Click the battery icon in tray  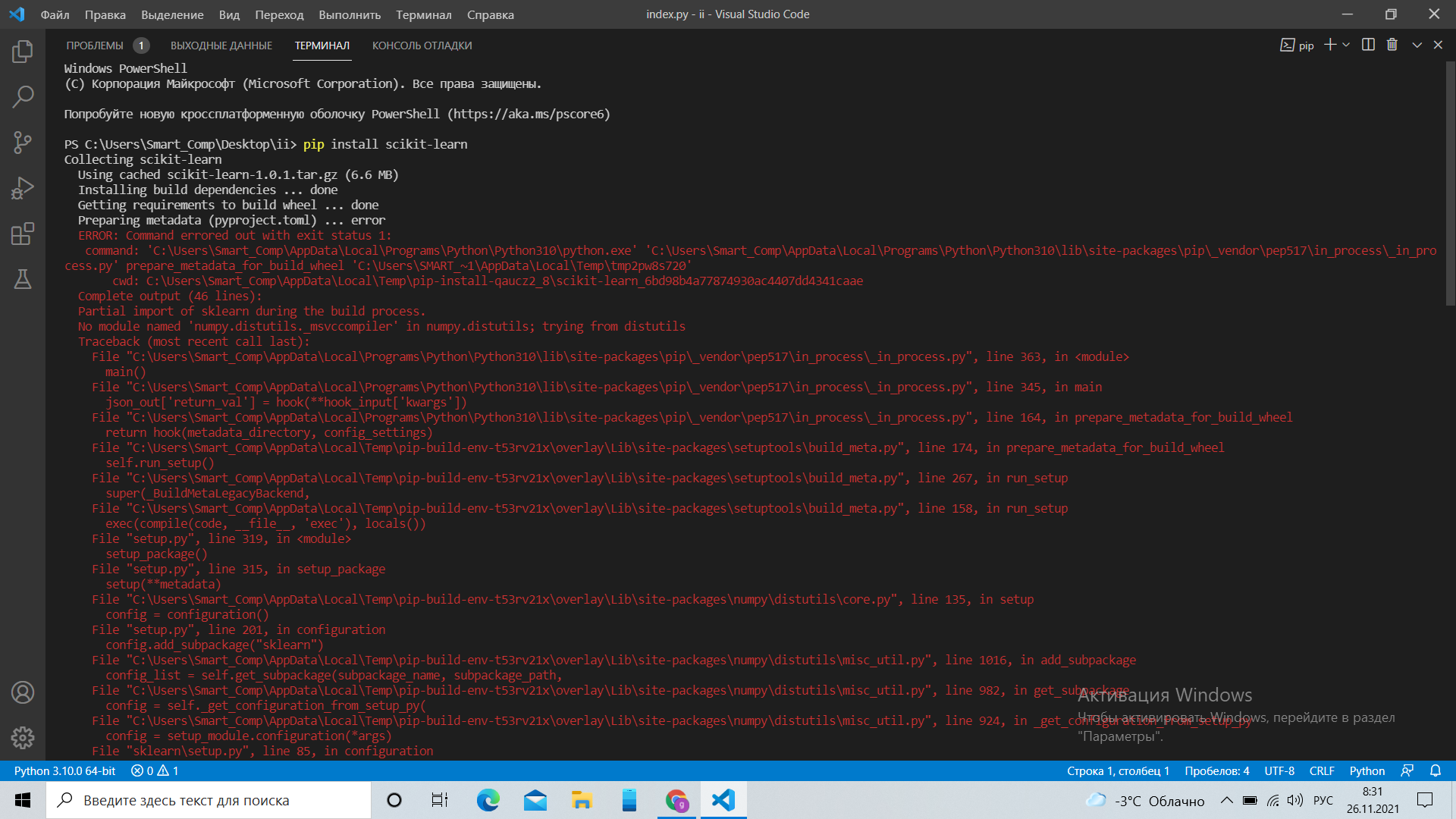(1250, 800)
